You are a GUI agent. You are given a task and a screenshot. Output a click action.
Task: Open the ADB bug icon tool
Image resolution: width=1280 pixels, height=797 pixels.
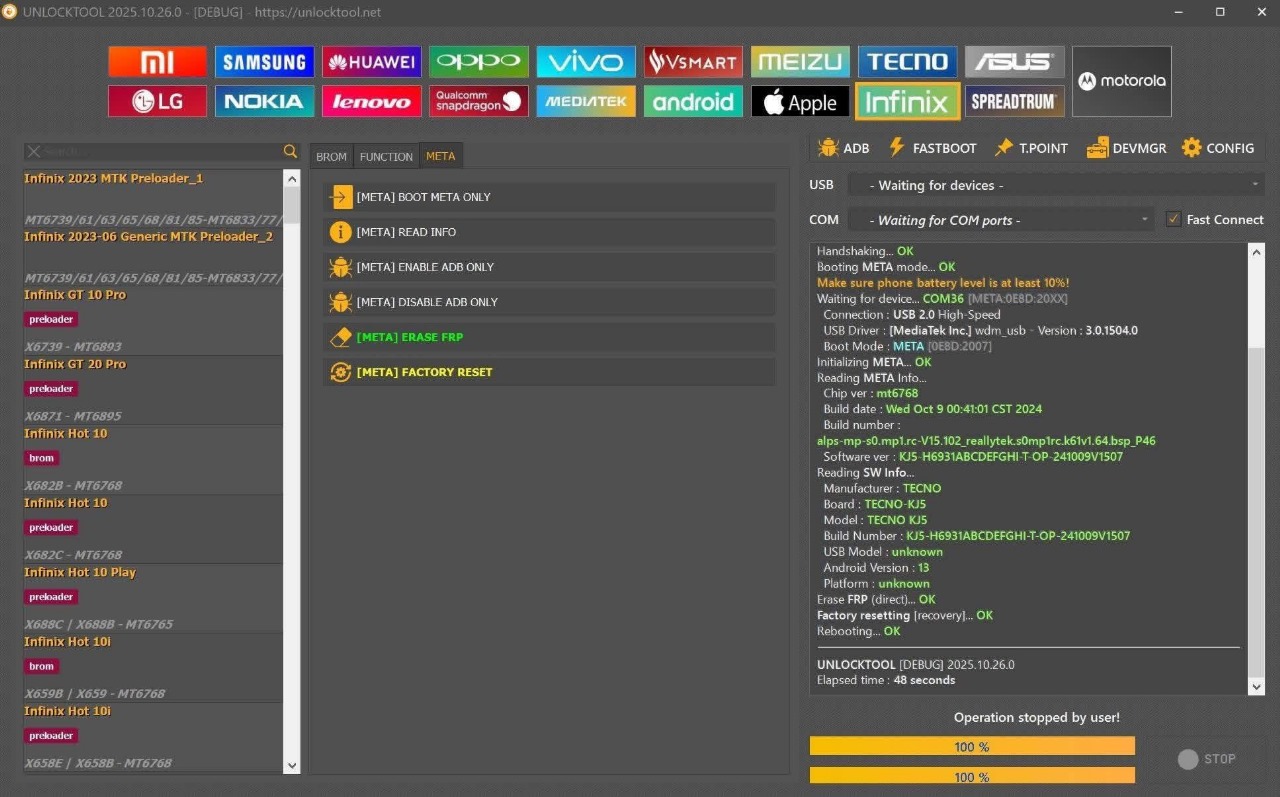[843, 148]
